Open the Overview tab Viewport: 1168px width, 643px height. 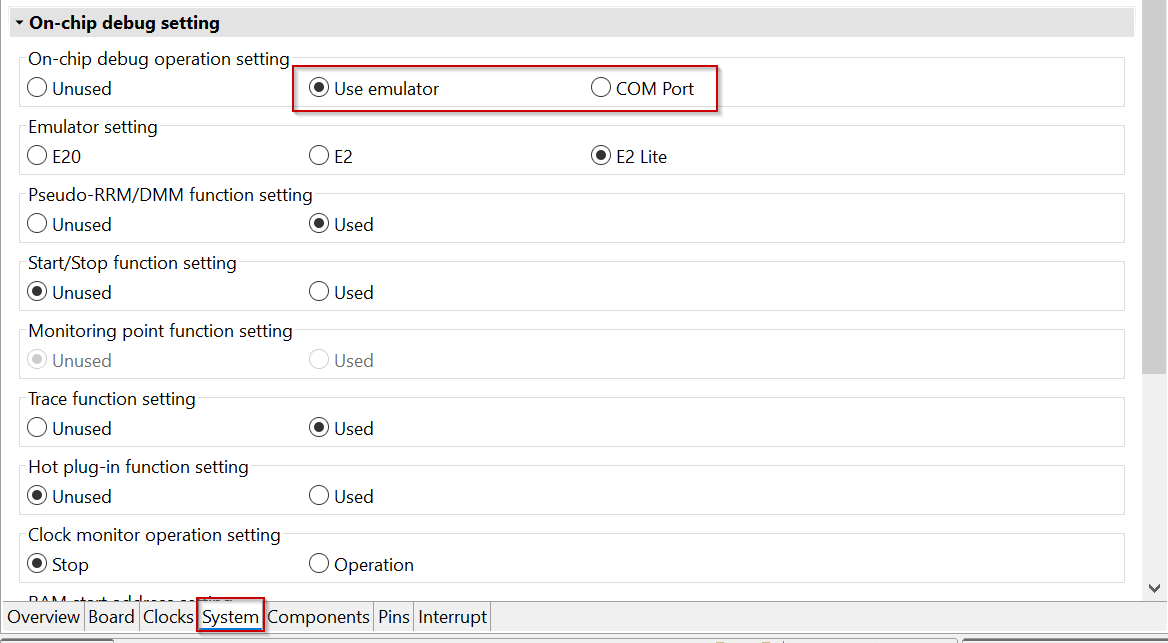click(43, 617)
